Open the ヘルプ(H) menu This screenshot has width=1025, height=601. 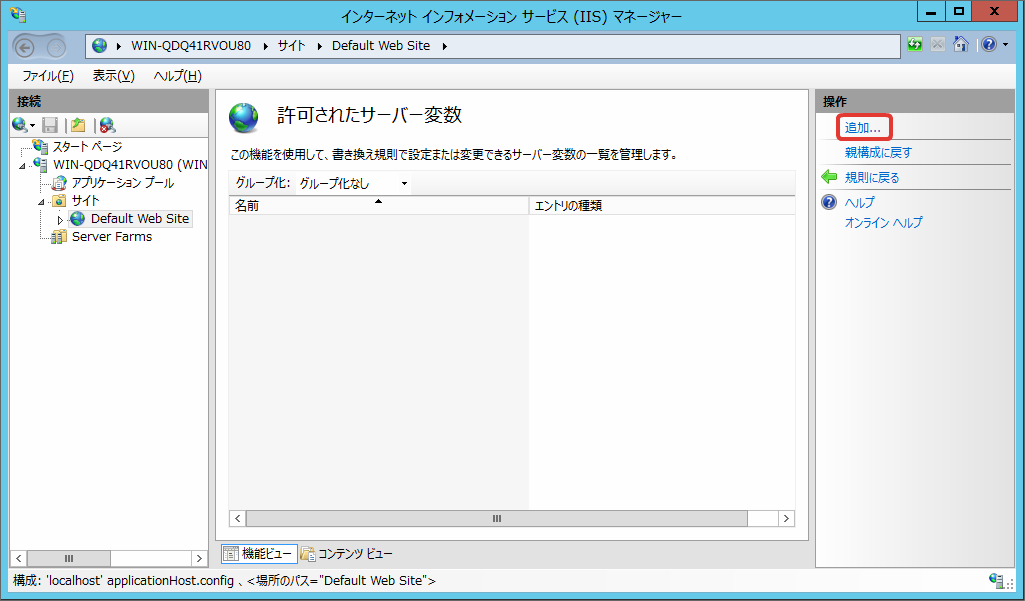point(178,76)
